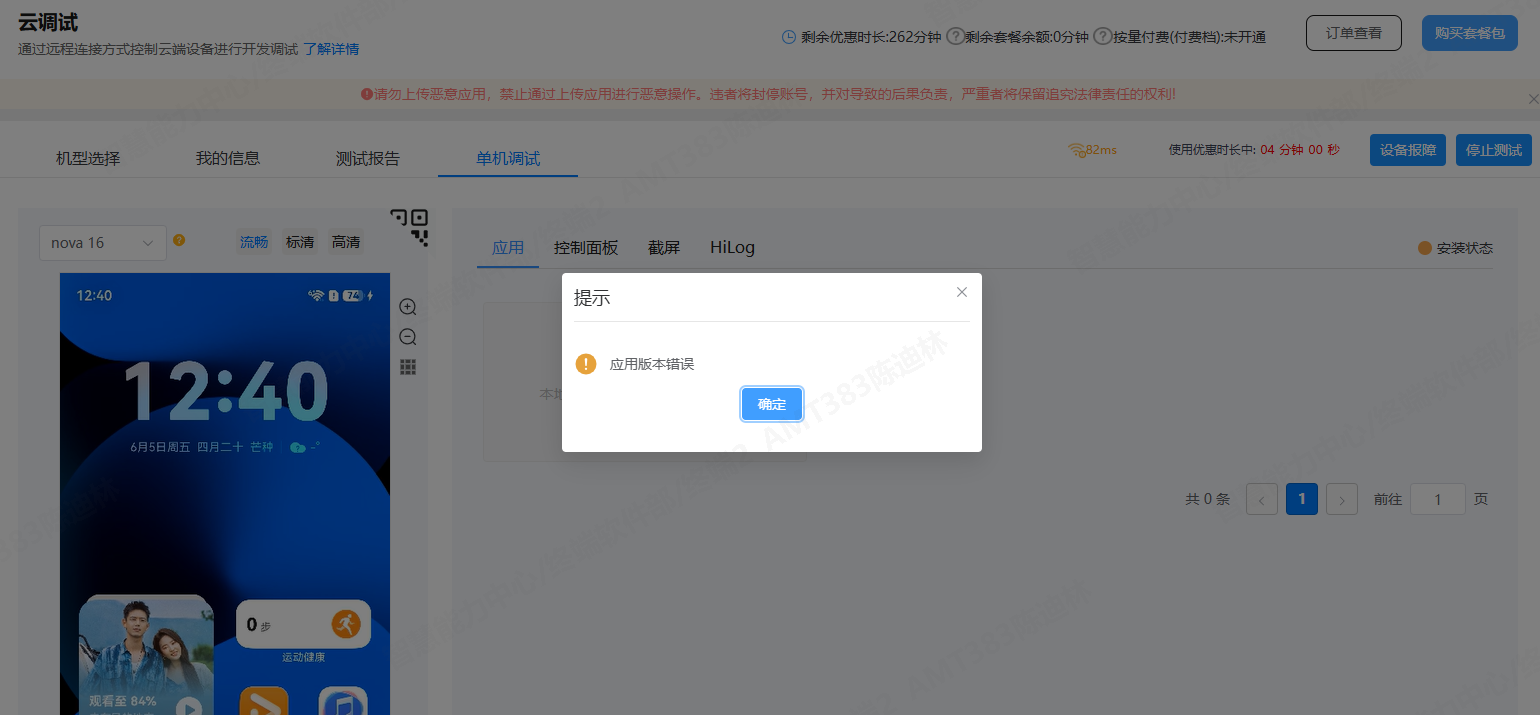Click 设备报障 button
This screenshot has height=715, width=1540.
click(1408, 150)
